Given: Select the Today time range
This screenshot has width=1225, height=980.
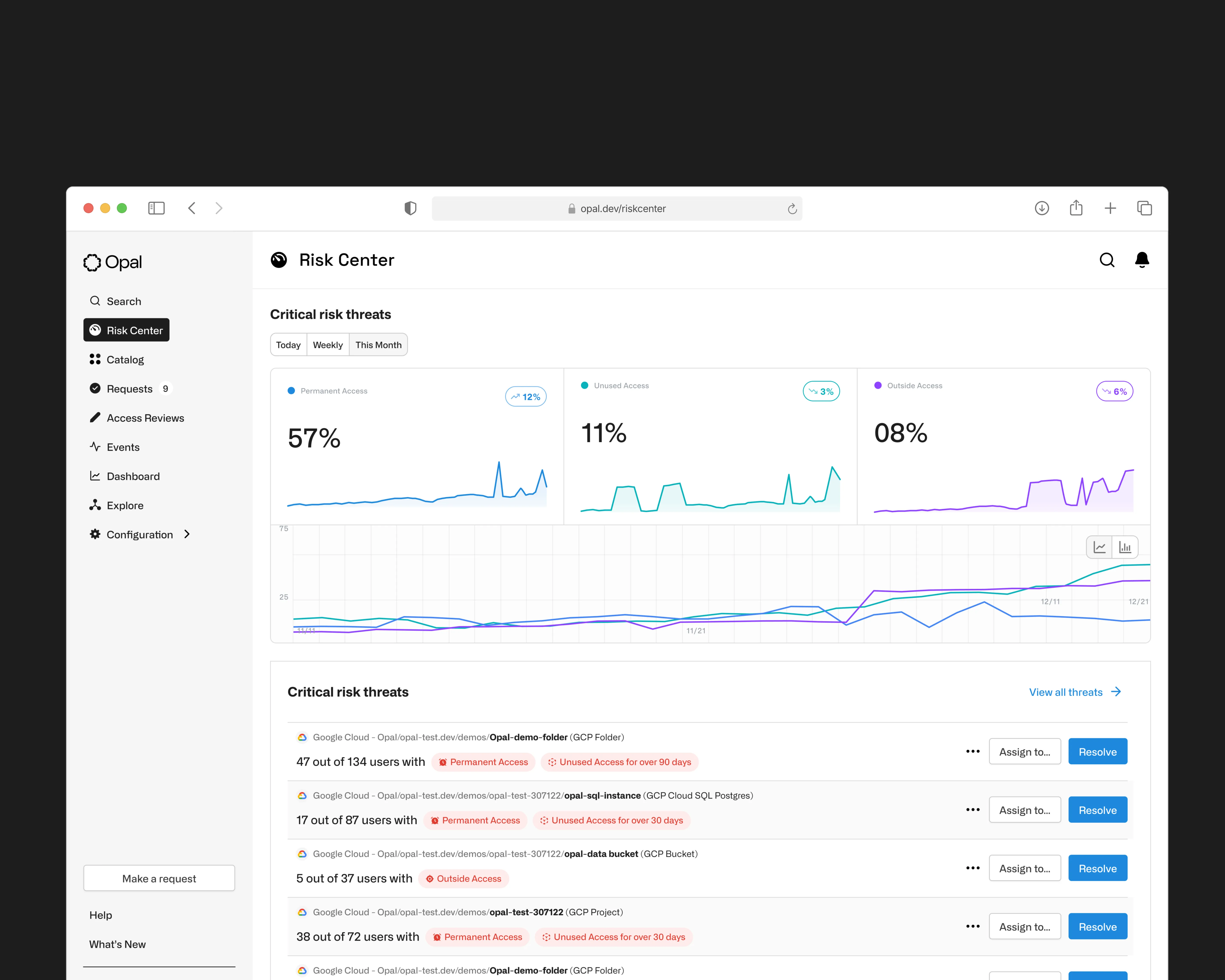Looking at the screenshot, I should coord(288,345).
